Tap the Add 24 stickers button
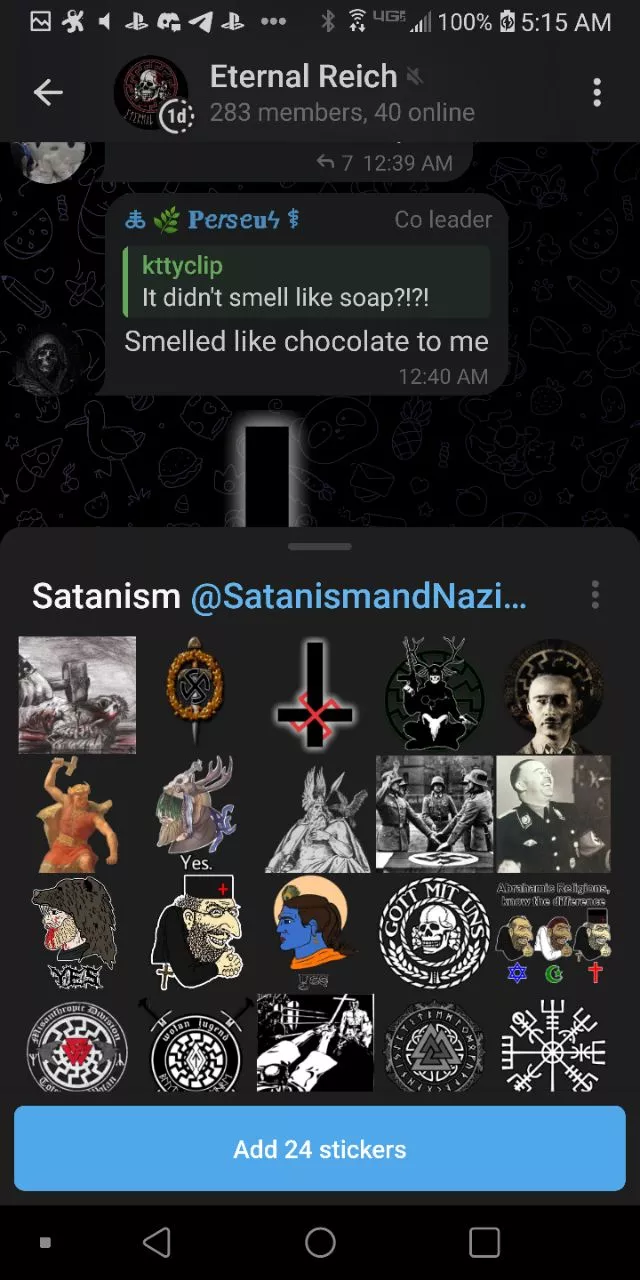This screenshot has height=1280, width=640. click(x=320, y=1149)
